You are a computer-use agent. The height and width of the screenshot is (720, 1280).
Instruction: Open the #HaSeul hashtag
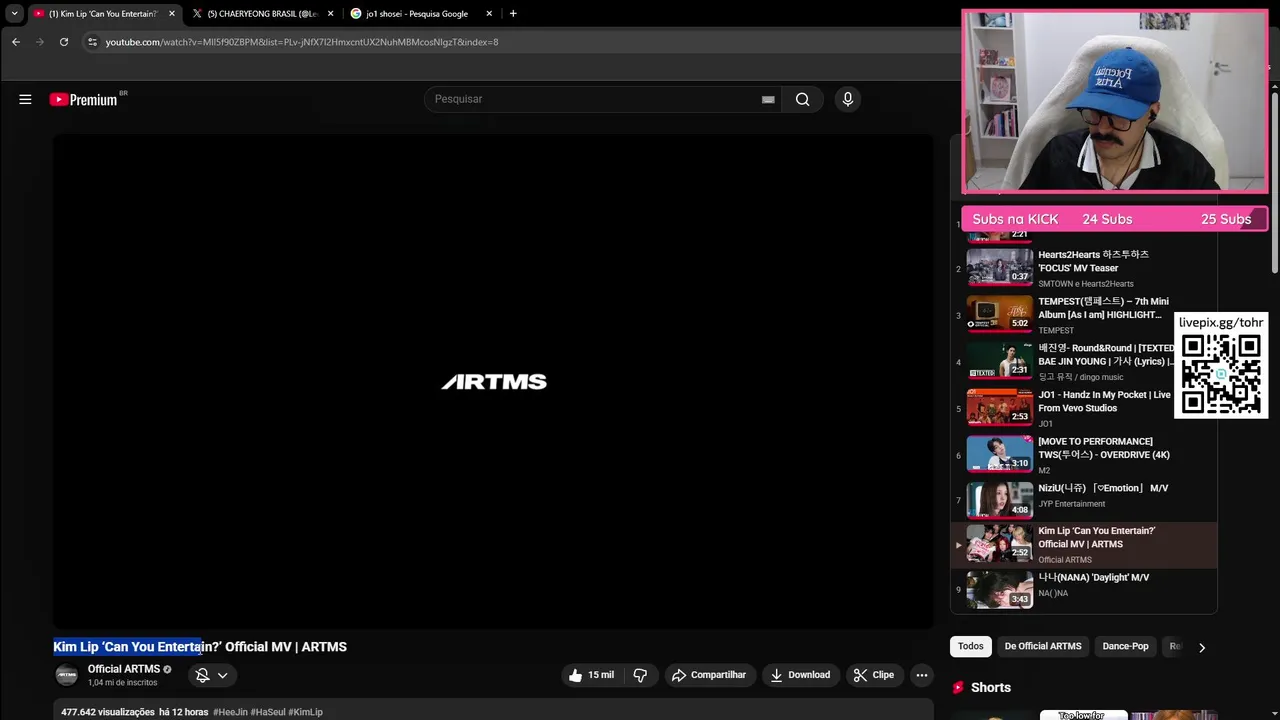point(268,712)
